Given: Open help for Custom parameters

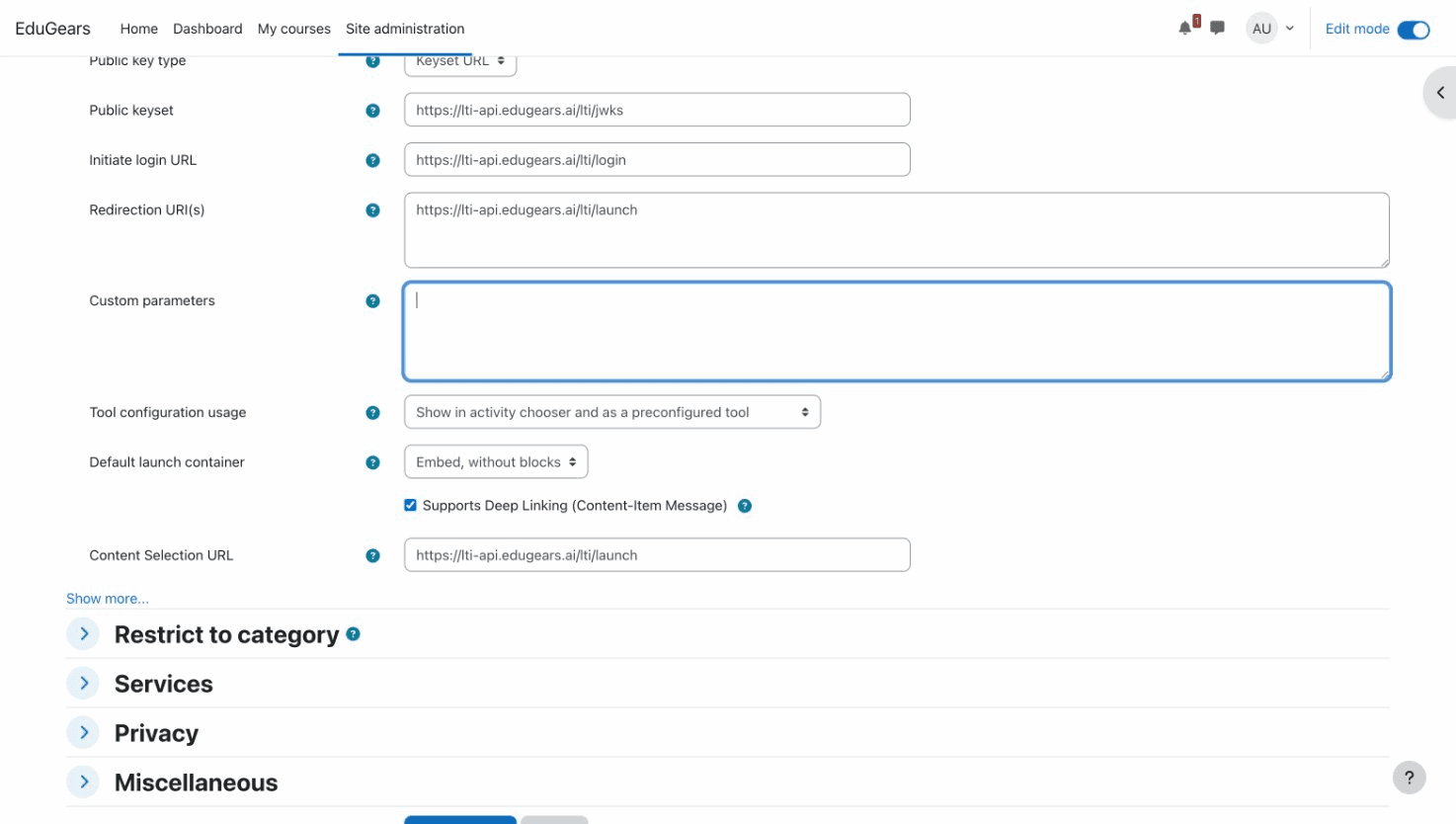Looking at the screenshot, I should point(372,300).
